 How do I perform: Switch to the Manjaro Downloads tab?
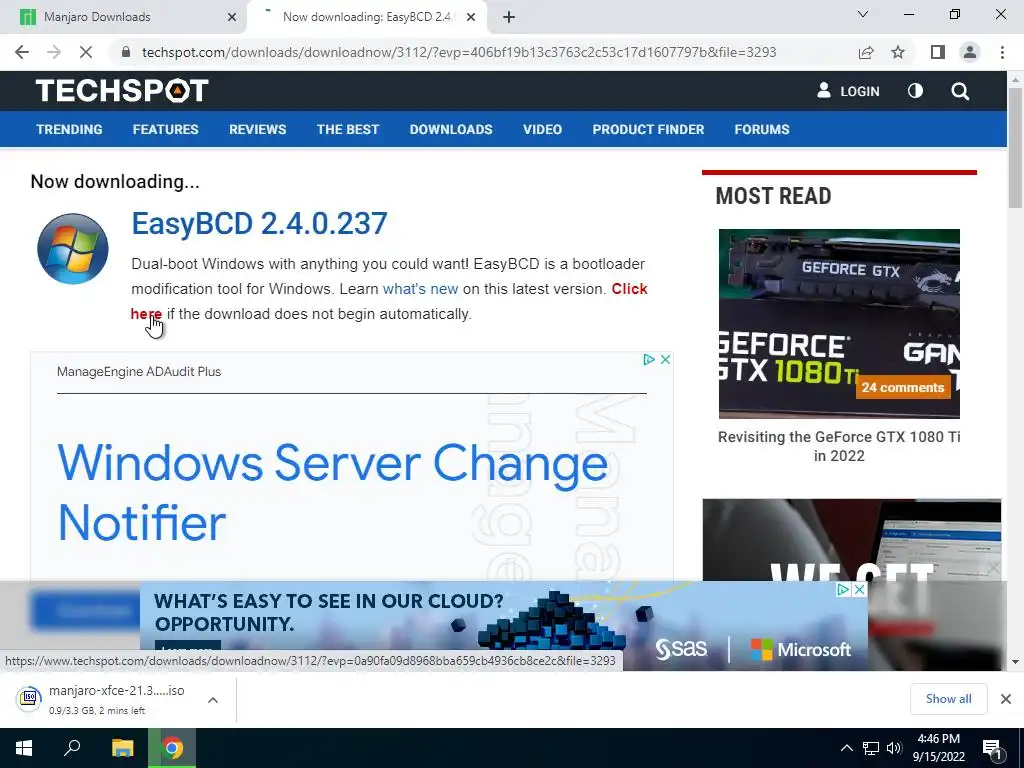coord(124,17)
